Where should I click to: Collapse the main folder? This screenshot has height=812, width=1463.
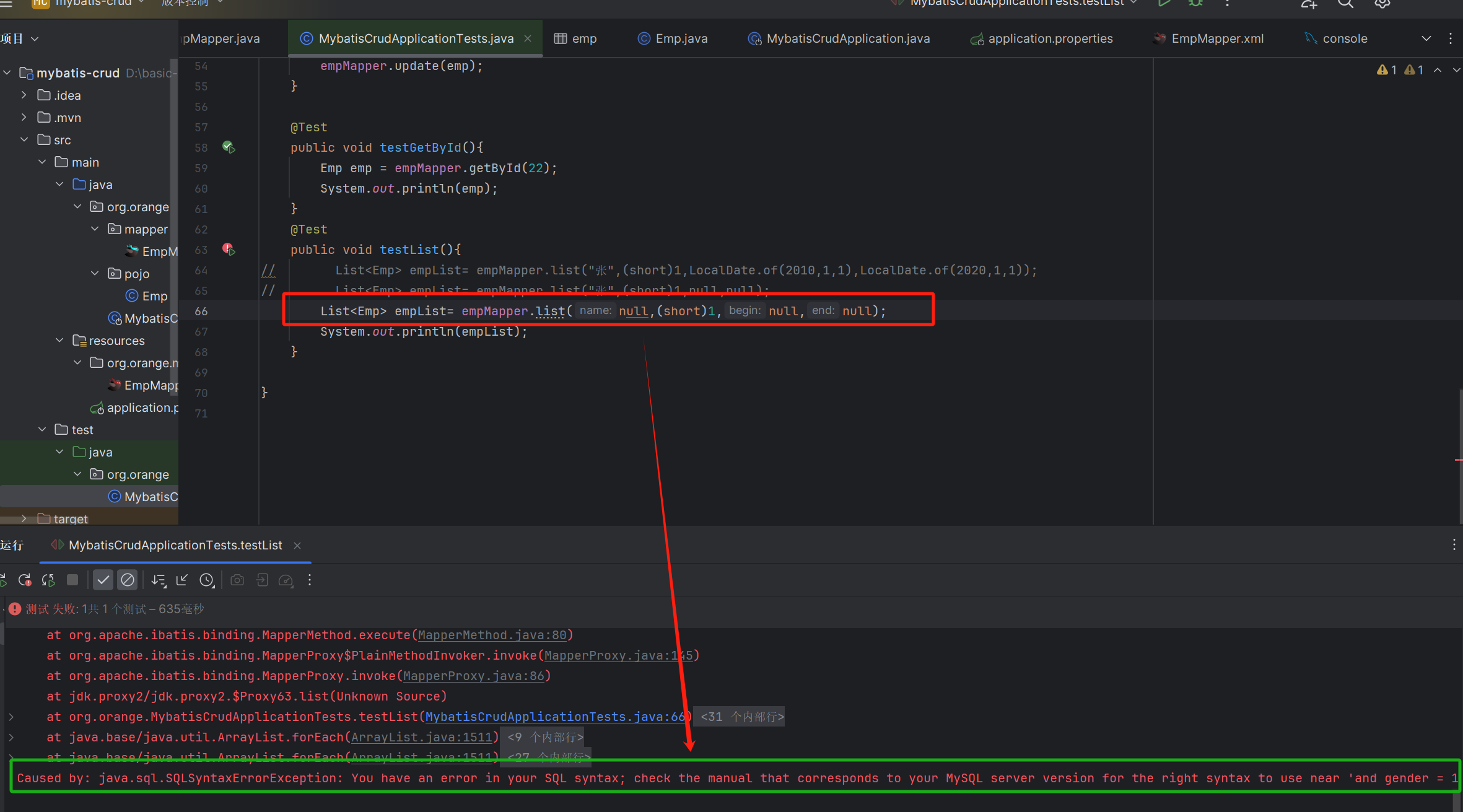pos(42,162)
